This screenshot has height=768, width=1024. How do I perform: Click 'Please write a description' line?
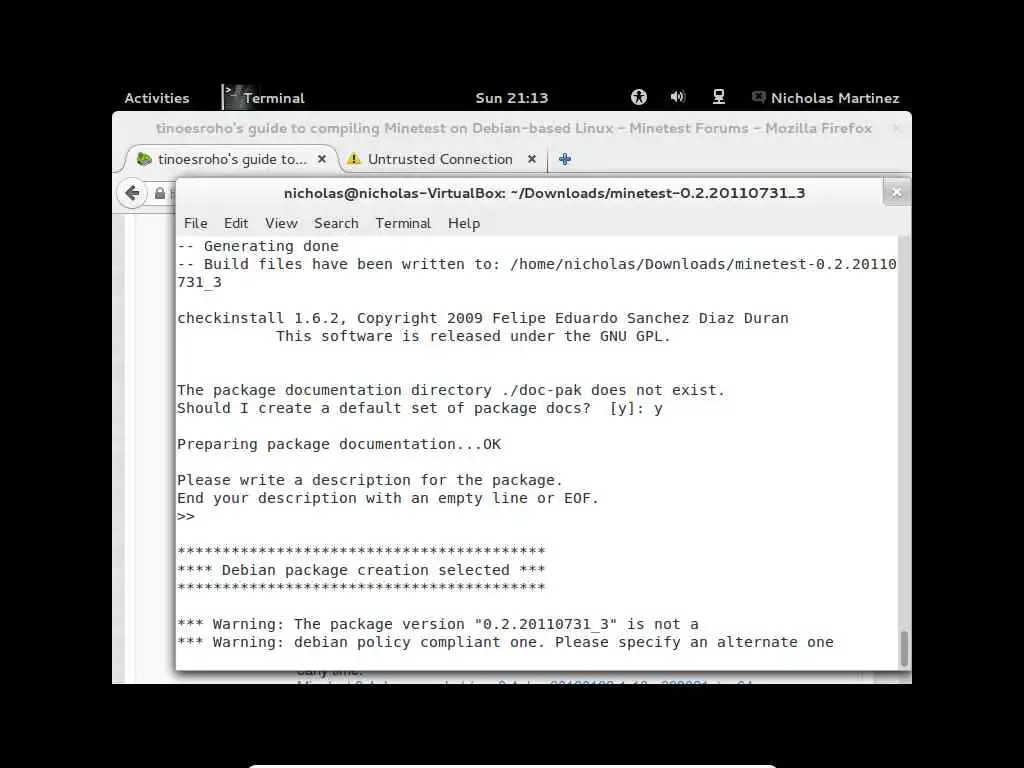pos(370,480)
